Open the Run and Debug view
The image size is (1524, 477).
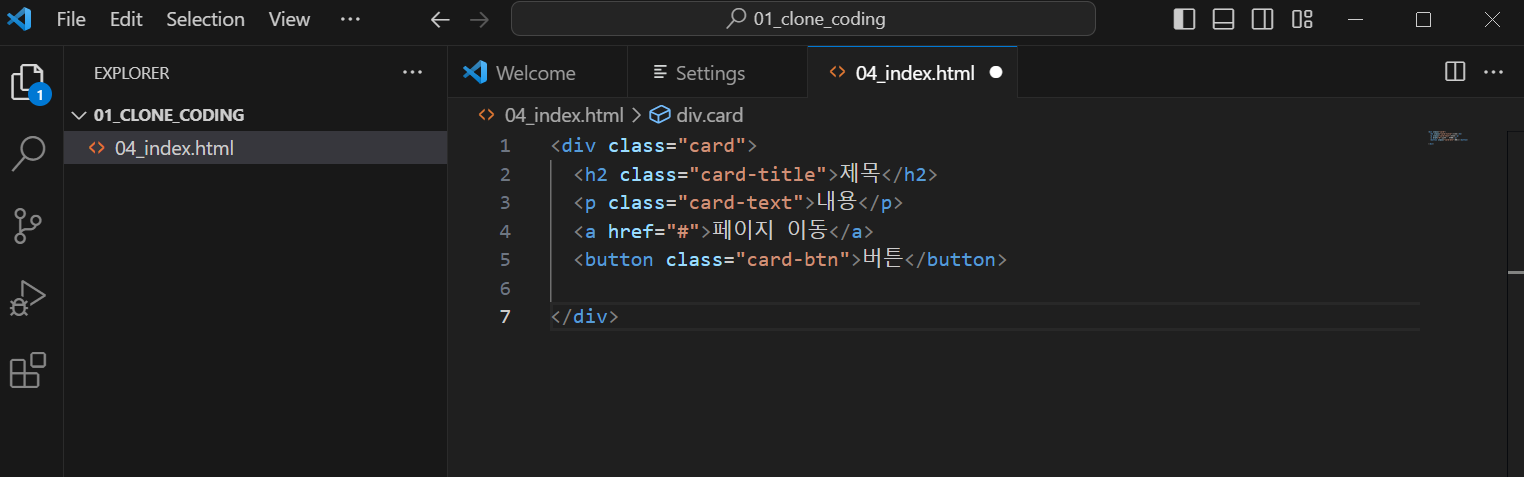coord(28,298)
